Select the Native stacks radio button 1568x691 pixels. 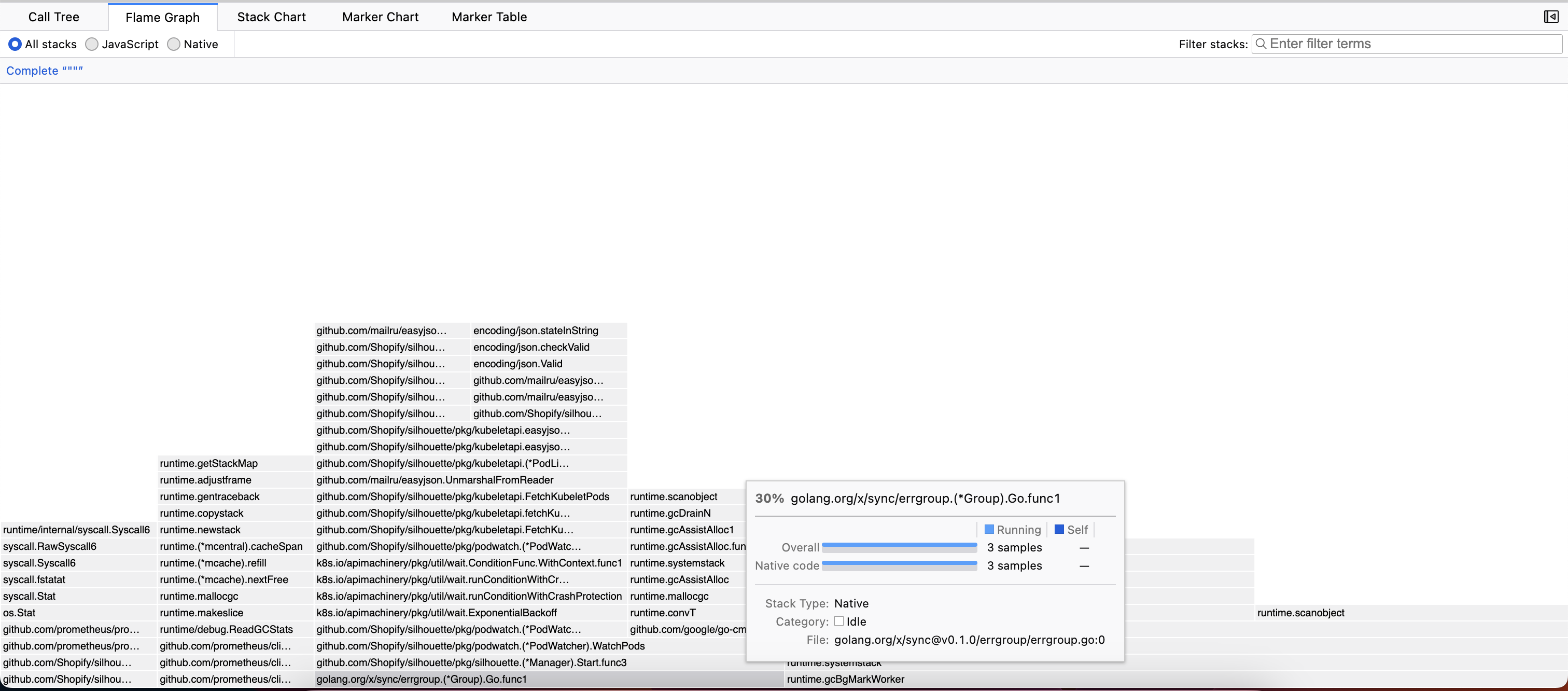174,44
